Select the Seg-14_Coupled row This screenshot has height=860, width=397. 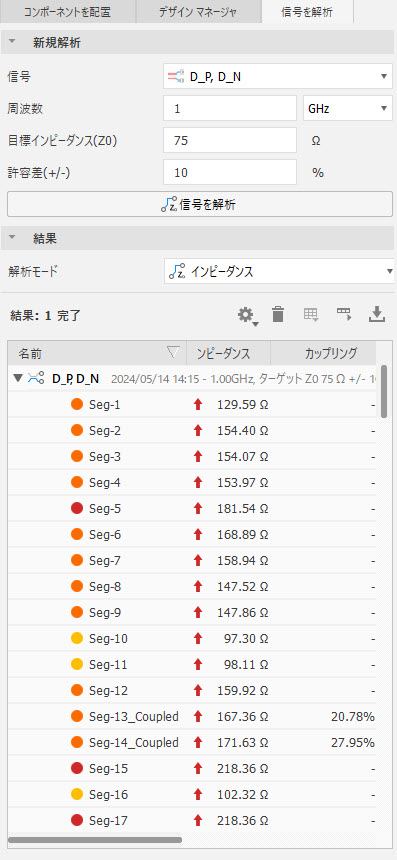tap(192, 743)
